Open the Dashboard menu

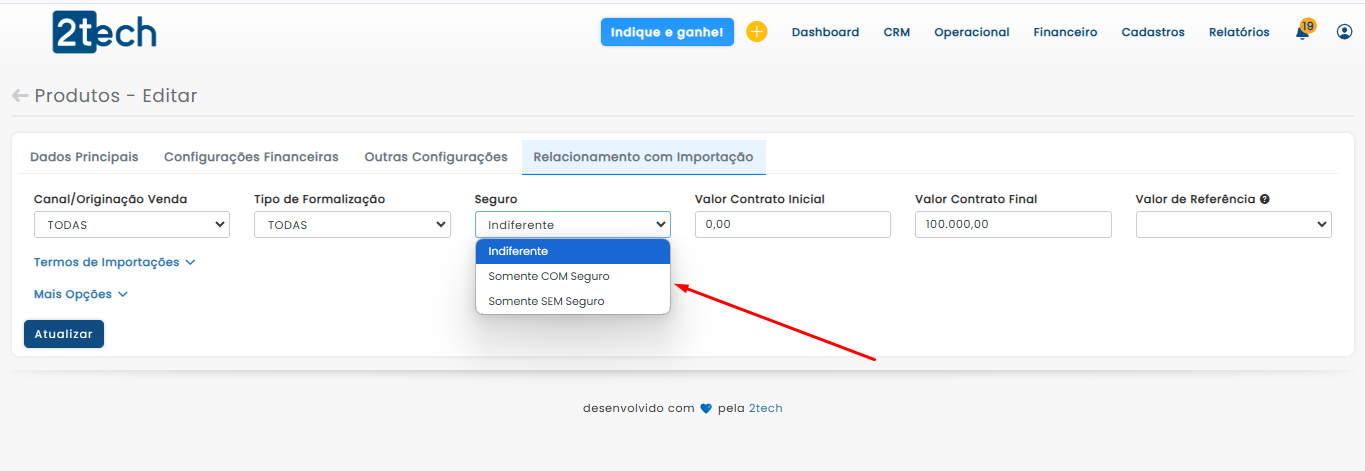[x=825, y=32]
